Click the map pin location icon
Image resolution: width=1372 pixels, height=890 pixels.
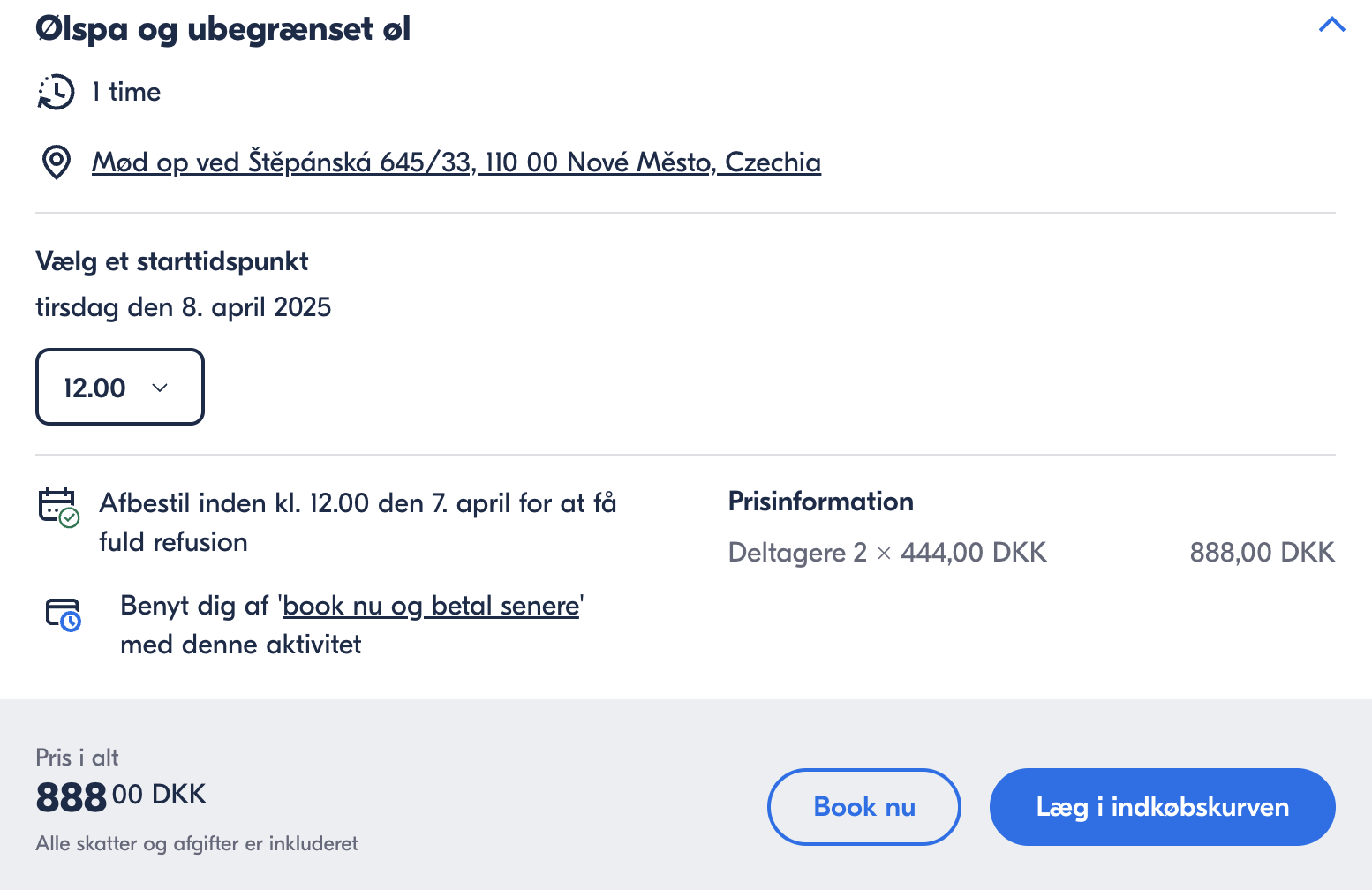tap(57, 162)
